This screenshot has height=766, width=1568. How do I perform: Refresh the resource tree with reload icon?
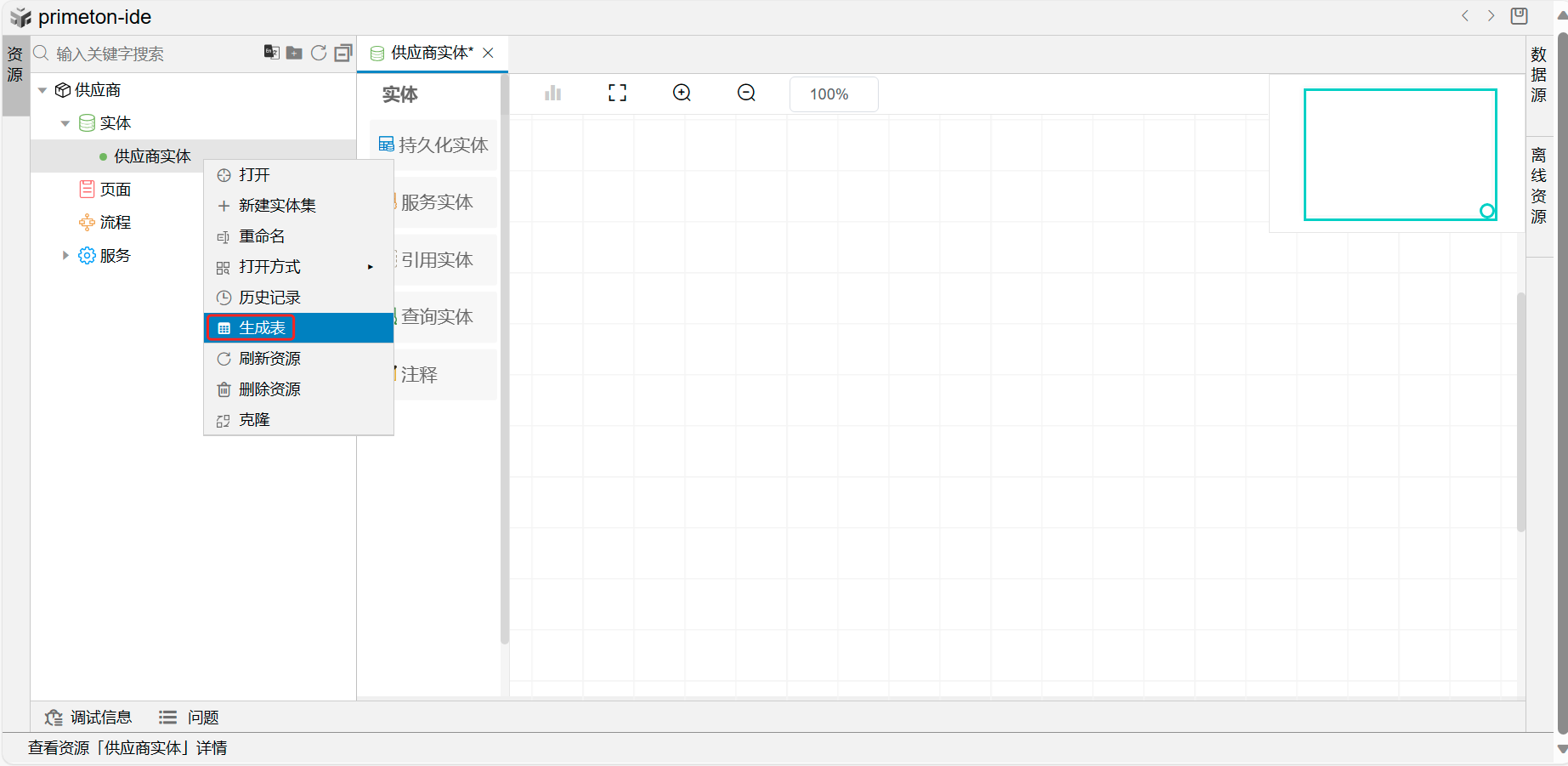click(x=319, y=53)
